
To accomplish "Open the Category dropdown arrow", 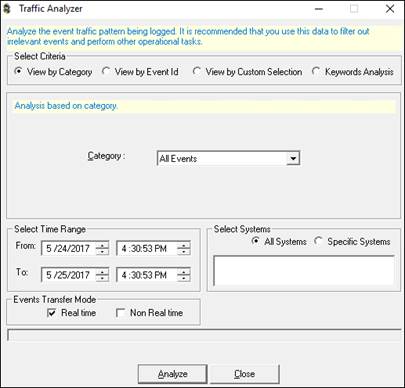I will click(x=293, y=158).
